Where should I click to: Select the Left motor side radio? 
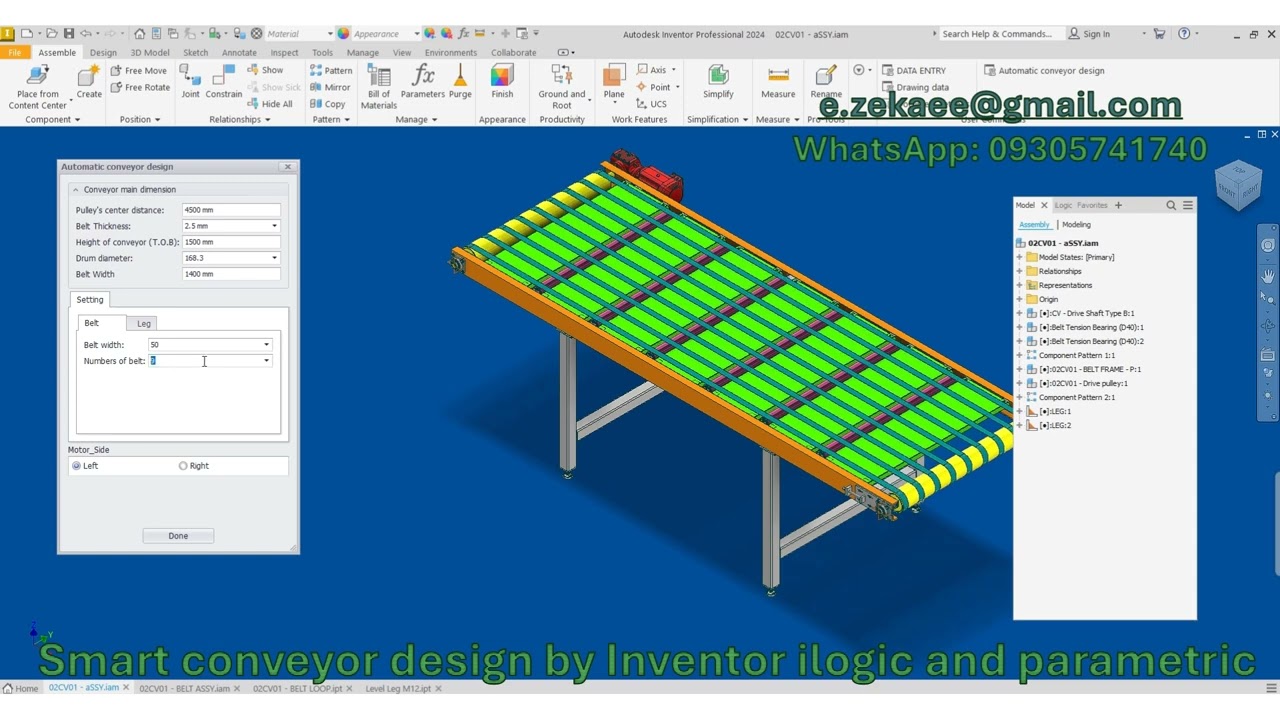click(x=76, y=466)
